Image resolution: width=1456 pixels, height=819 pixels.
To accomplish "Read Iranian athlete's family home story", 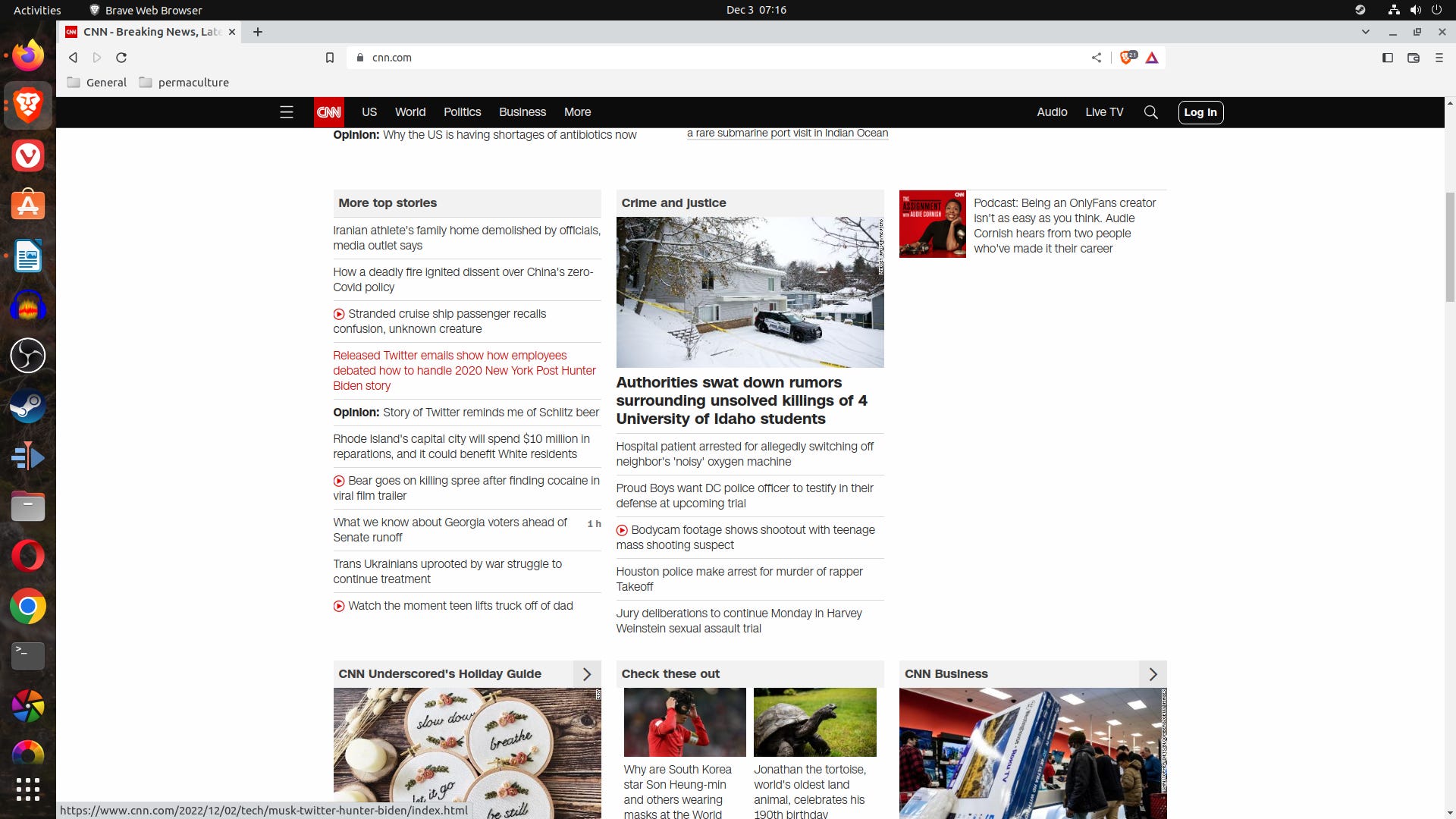I will [466, 238].
